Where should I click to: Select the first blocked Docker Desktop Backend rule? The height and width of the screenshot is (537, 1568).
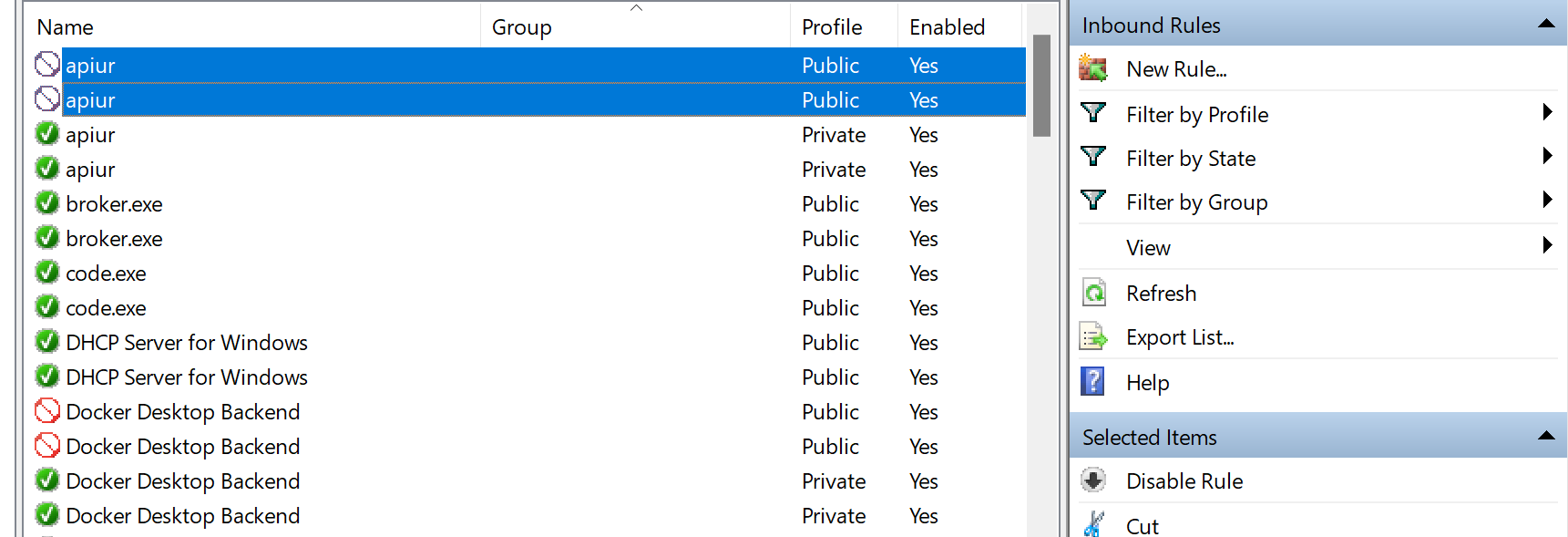[x=182, y=412]
